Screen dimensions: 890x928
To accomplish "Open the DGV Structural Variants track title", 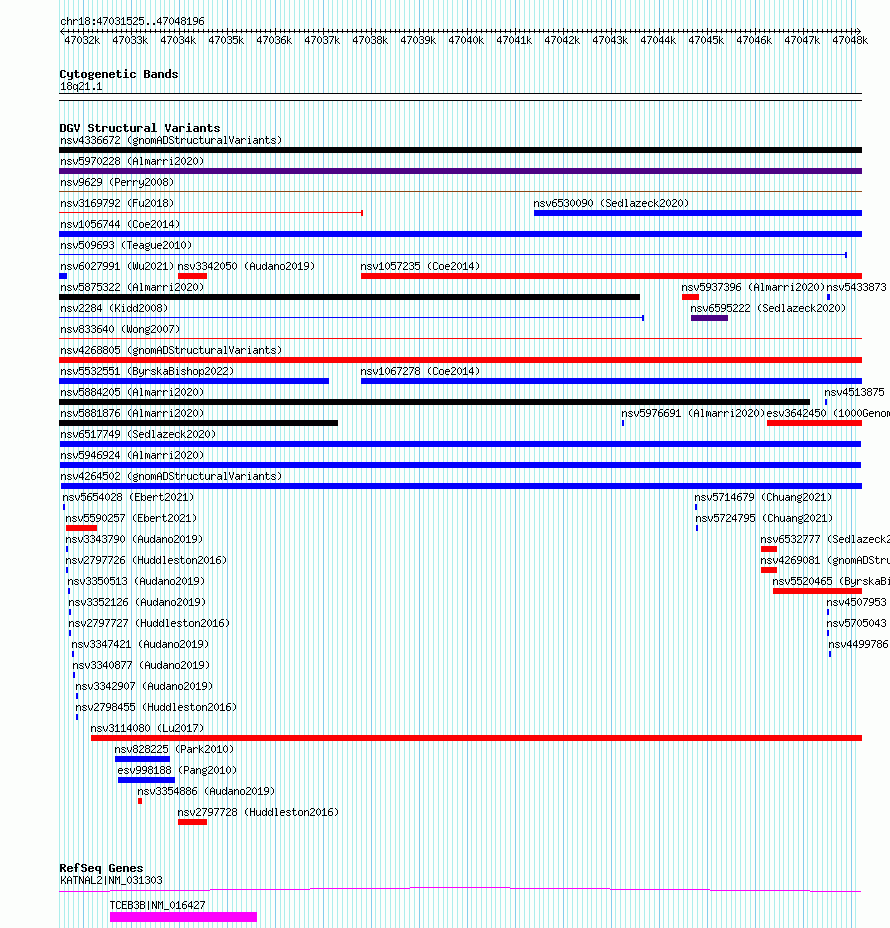I will pyautogui.click(x=140, y=128).
